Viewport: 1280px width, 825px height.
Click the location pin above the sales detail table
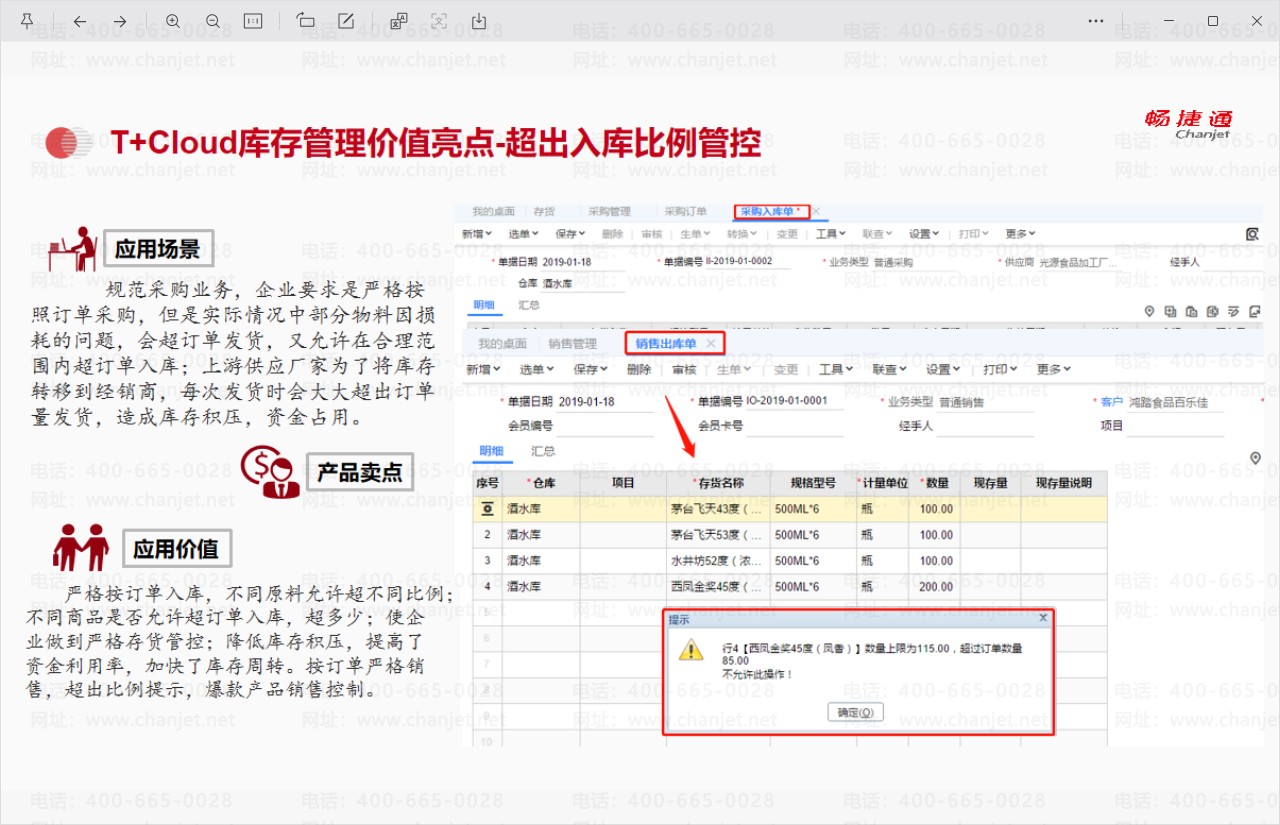(1256, 458)
